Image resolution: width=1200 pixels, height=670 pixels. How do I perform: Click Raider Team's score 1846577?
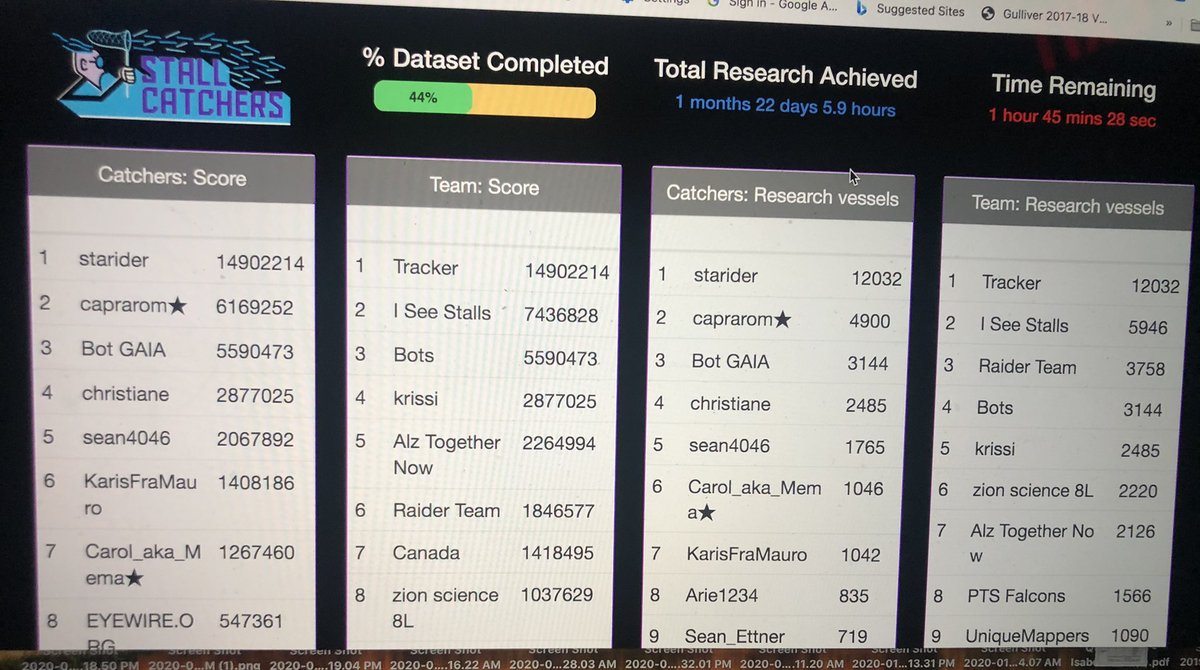[559, 511]
